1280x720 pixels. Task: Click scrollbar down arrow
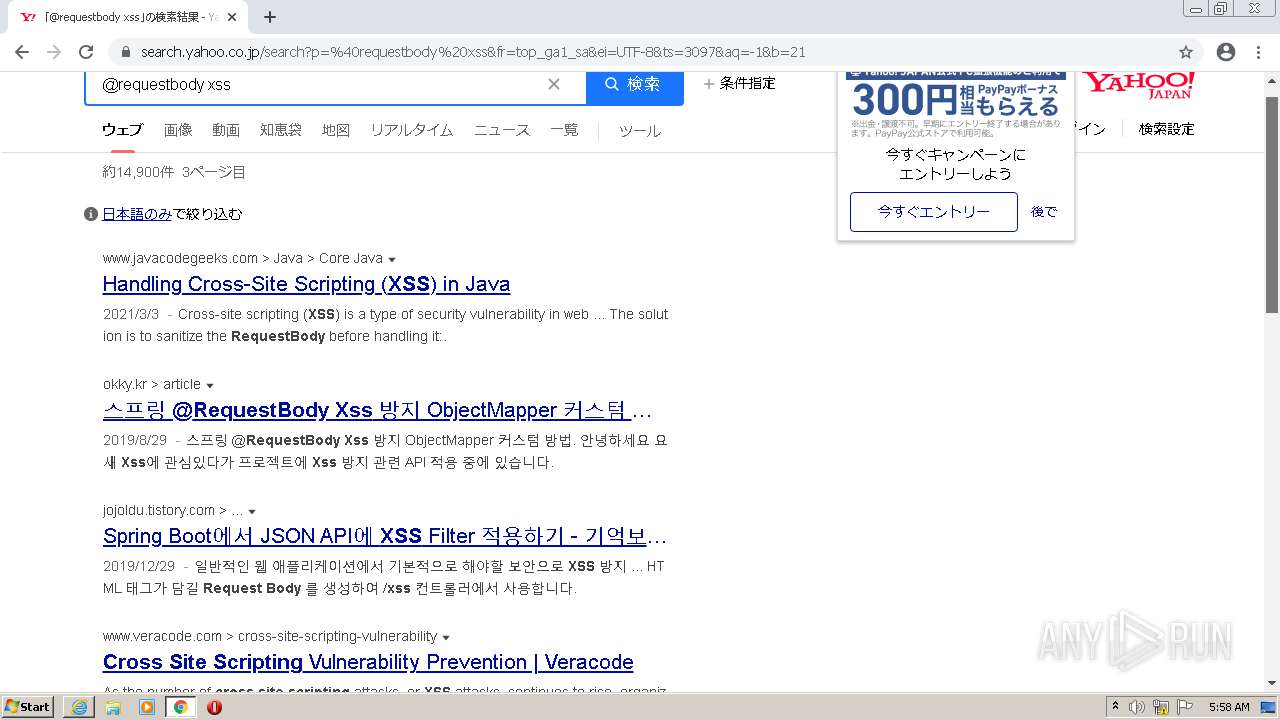point(1272,683)
